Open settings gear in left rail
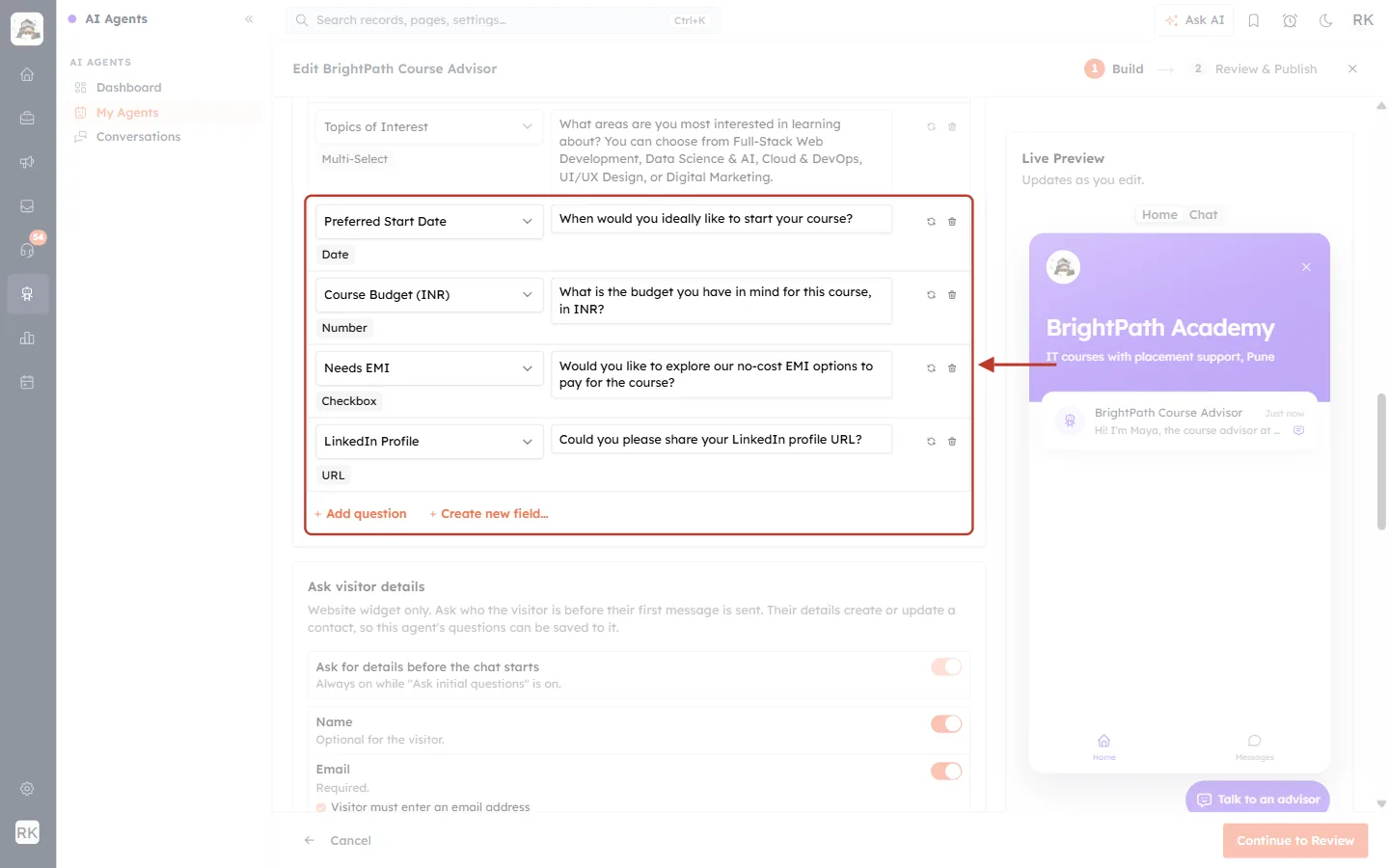The width and height of the screenshot is (1389, 868). [x=27, y=789]
